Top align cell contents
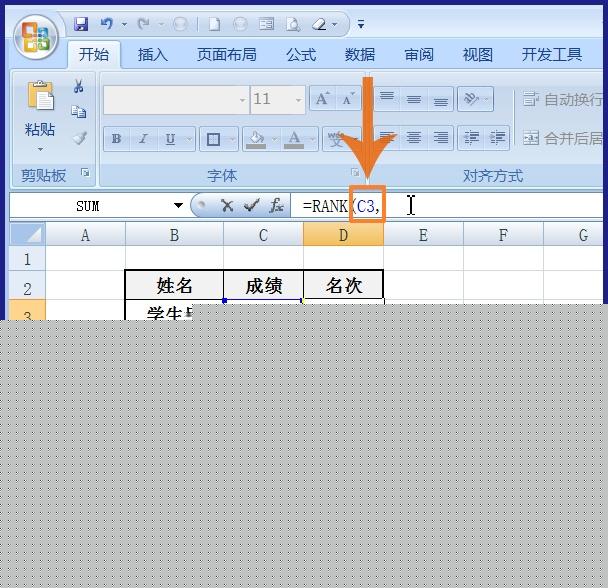 (x=387, y=99)
